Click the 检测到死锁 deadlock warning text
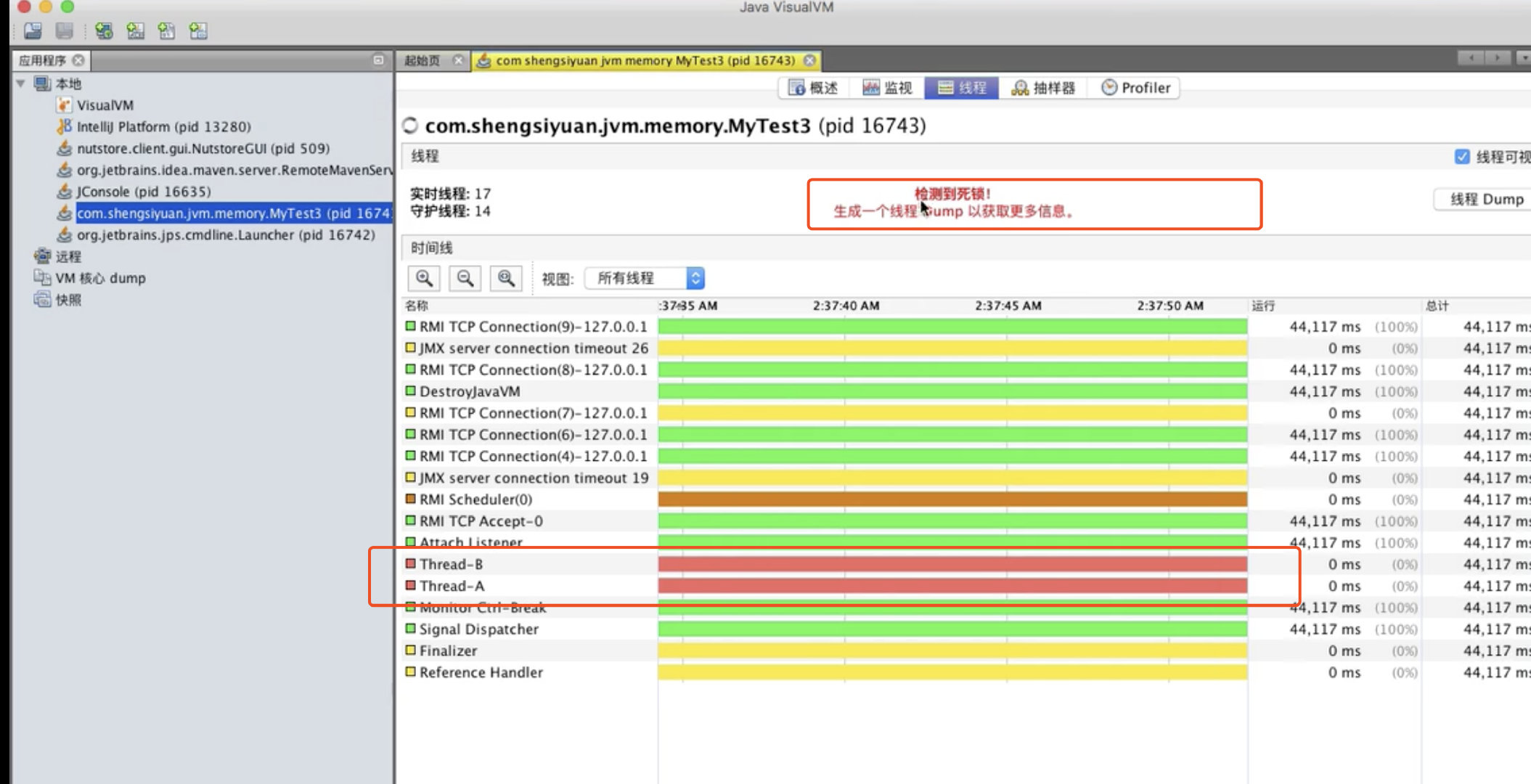 point(952,194)
